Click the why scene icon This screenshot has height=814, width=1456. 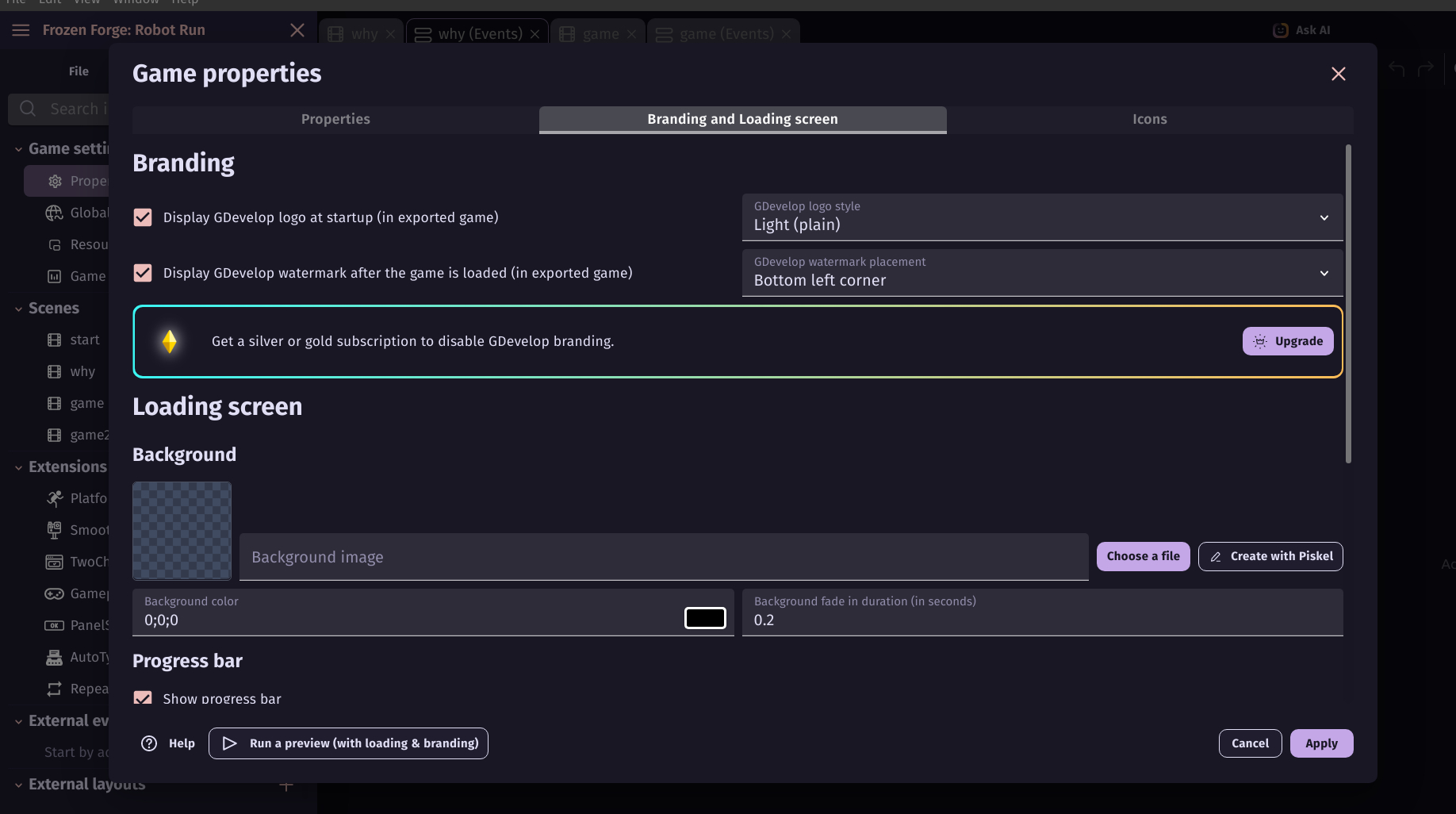pyautogui.click(x=54, y=371)
